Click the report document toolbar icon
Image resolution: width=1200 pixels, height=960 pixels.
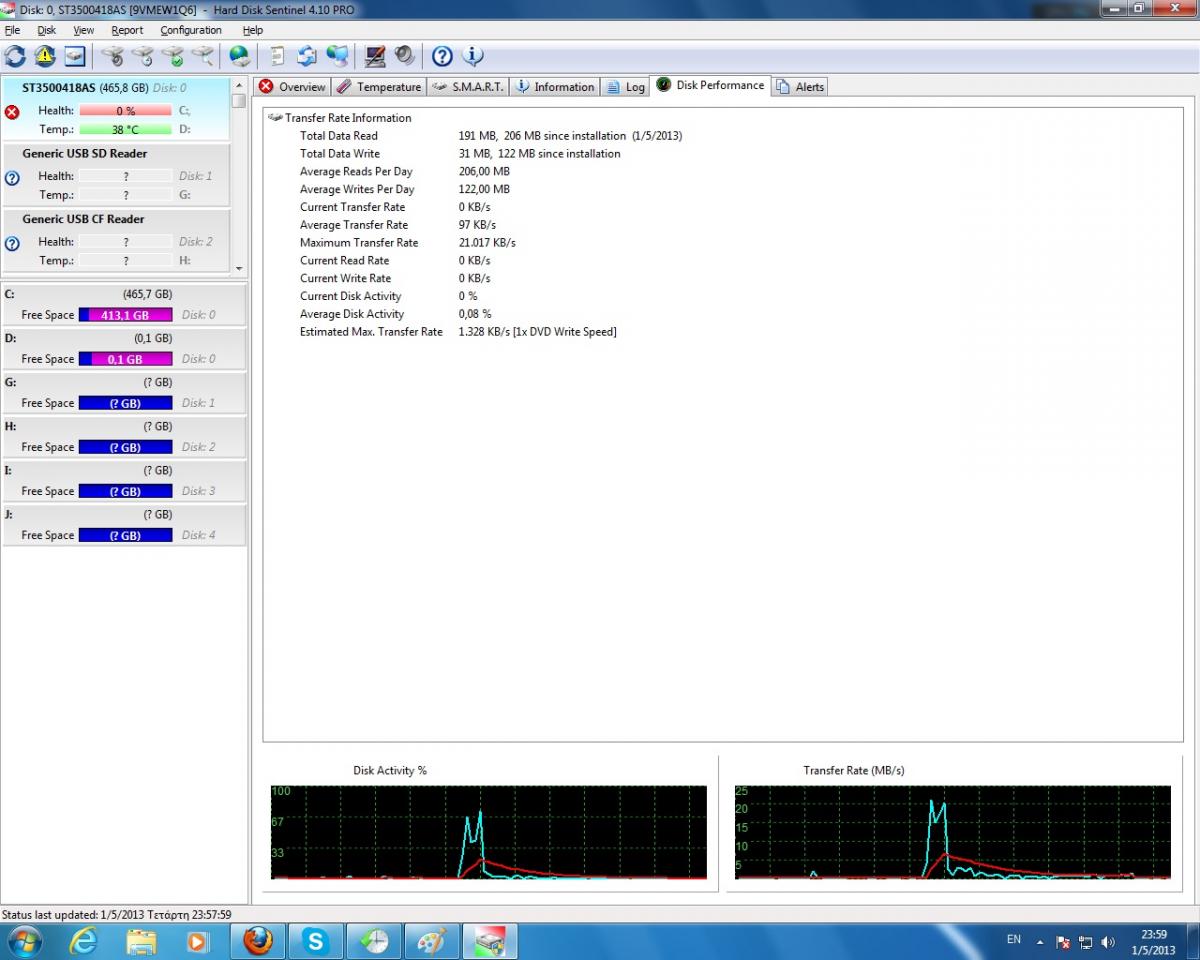coord(277,56)
